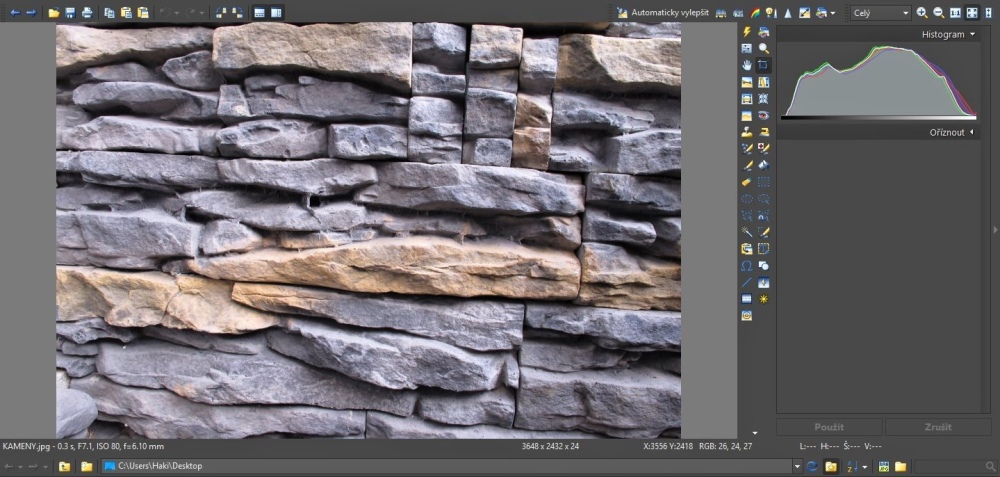Click the Zrušit button
The width and height of the screenshot is (1000, 477).
tap(938, 427)
